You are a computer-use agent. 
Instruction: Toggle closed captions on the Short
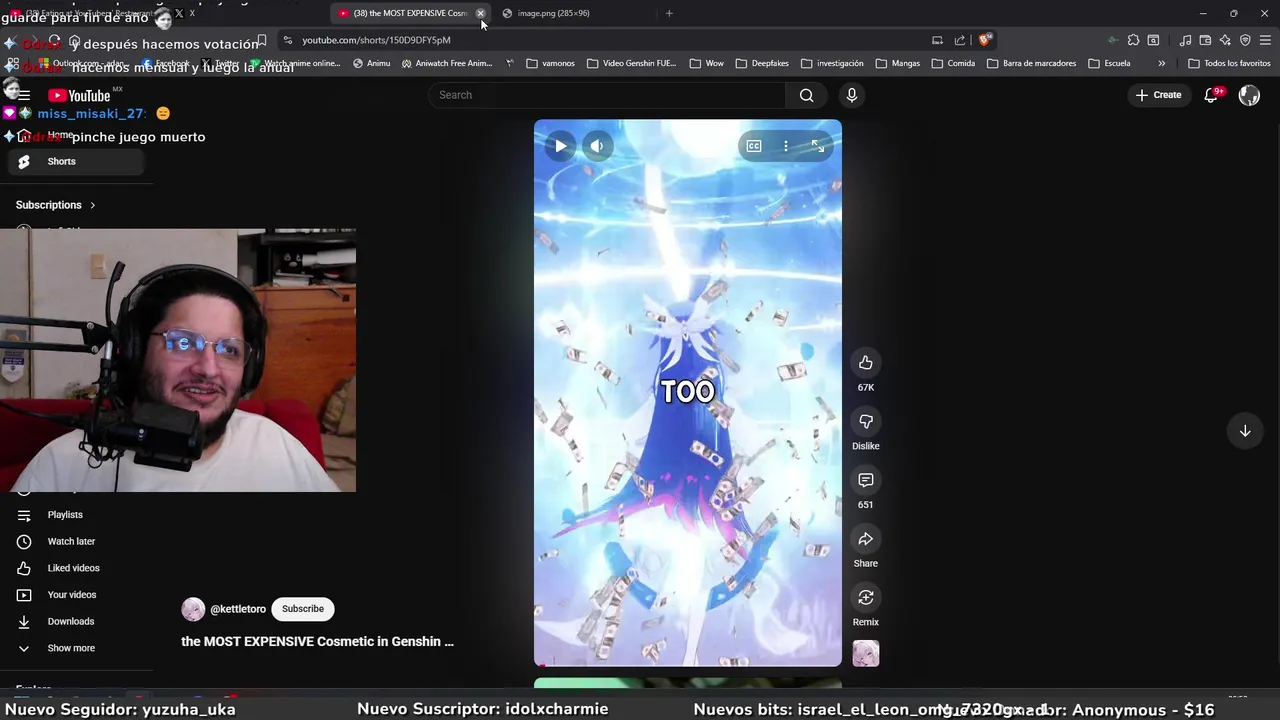pyautogui.click(x=754, y=146)
